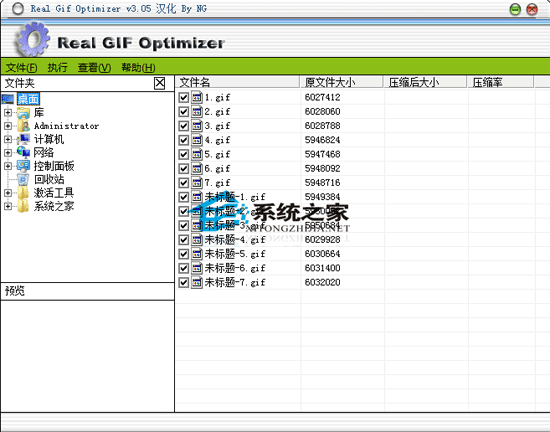Uncheck the checkbox for 6.gif

(183, 168)
